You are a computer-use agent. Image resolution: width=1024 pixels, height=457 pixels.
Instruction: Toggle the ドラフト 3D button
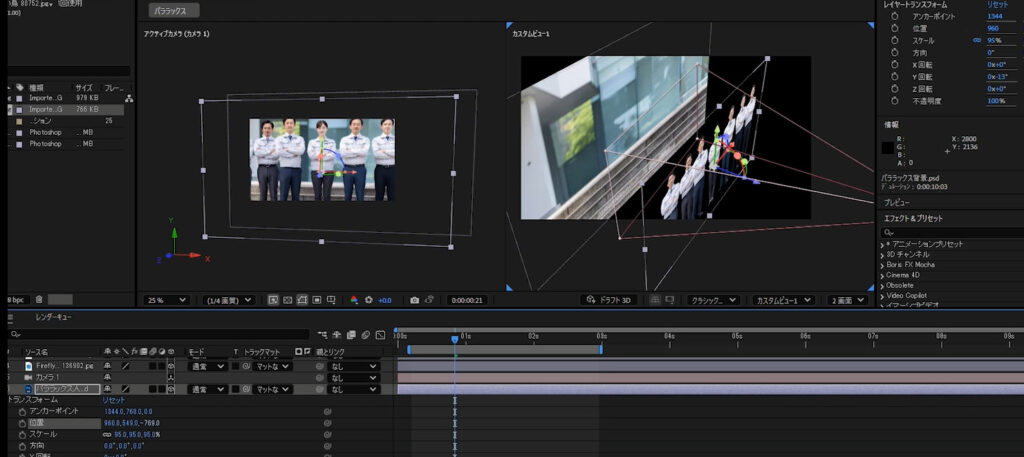(x=608, y=300)
